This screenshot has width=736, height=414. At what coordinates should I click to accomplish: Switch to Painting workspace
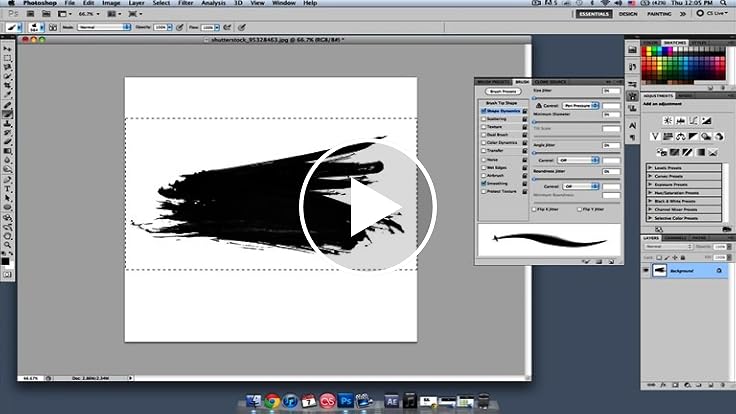659,14
